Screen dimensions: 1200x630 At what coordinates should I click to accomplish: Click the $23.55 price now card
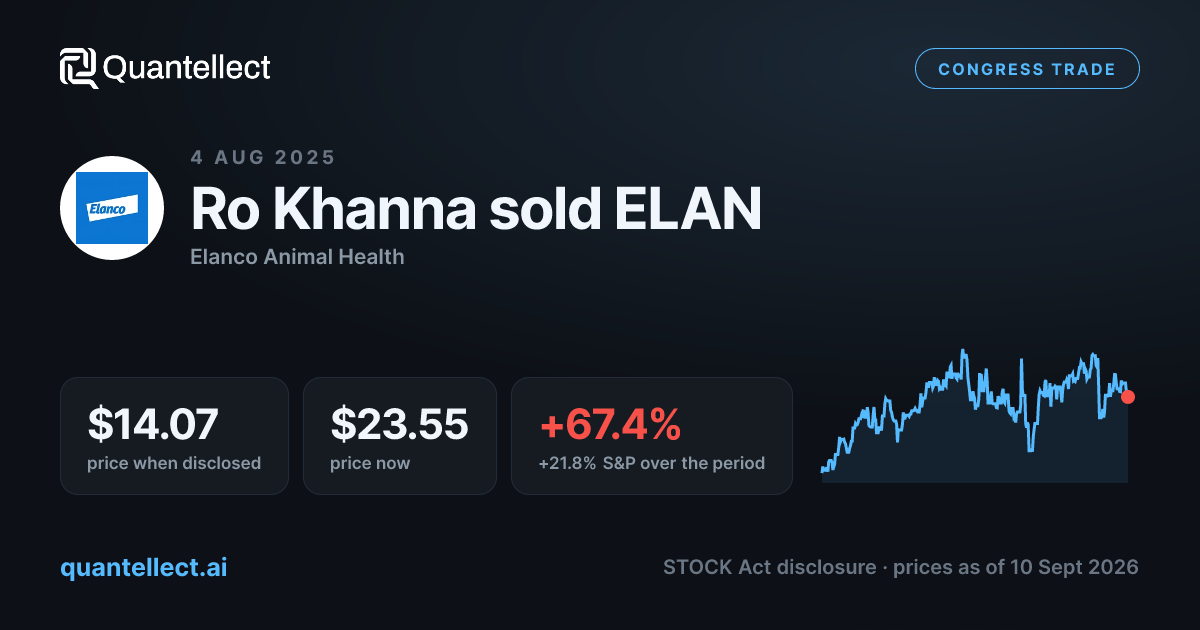400,436
